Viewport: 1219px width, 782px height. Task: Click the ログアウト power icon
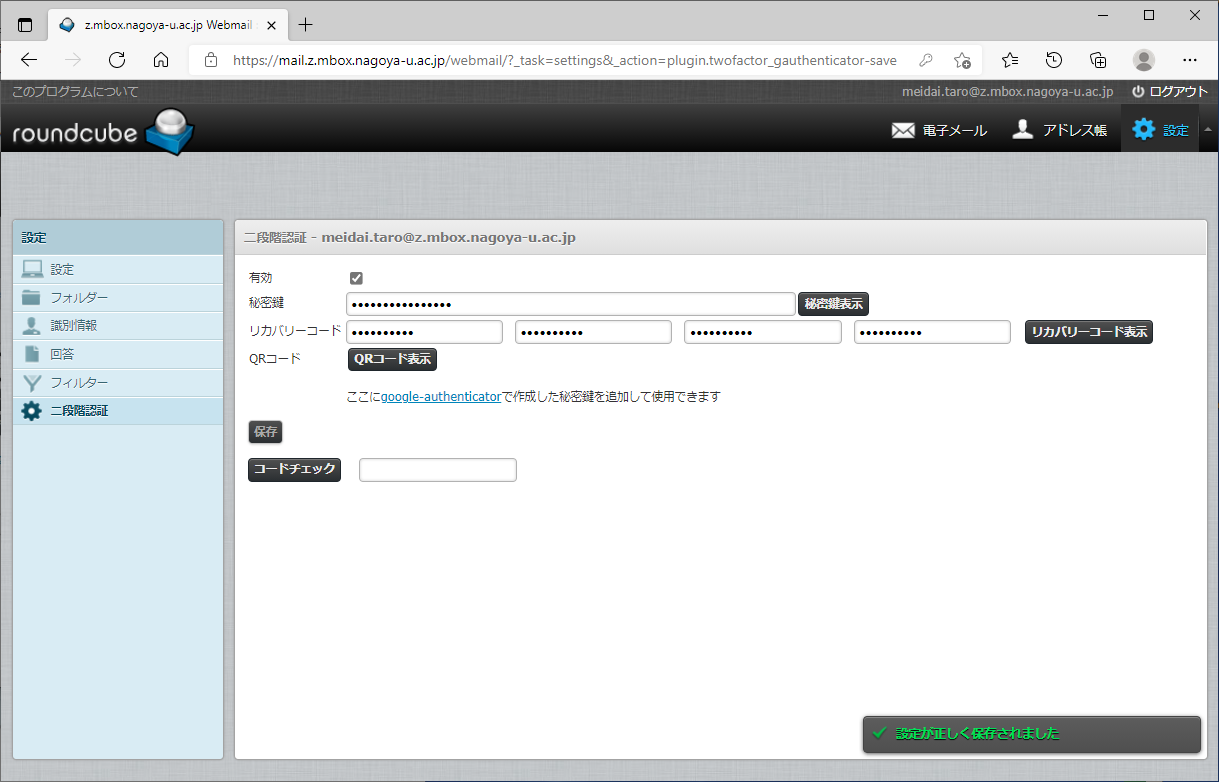click(x=1138, y=92)
